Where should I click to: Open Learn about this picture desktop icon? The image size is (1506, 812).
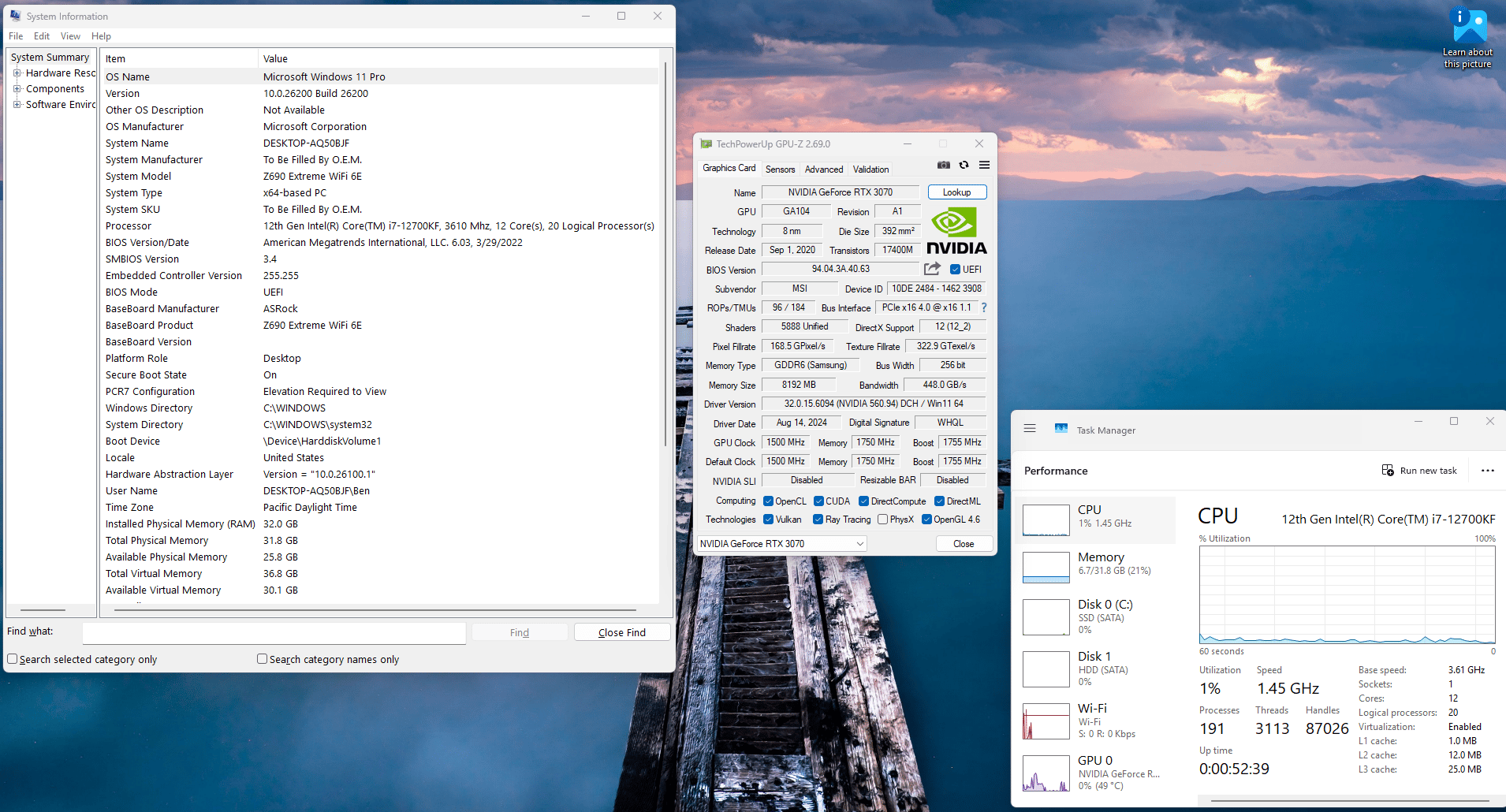point(1467,38)
